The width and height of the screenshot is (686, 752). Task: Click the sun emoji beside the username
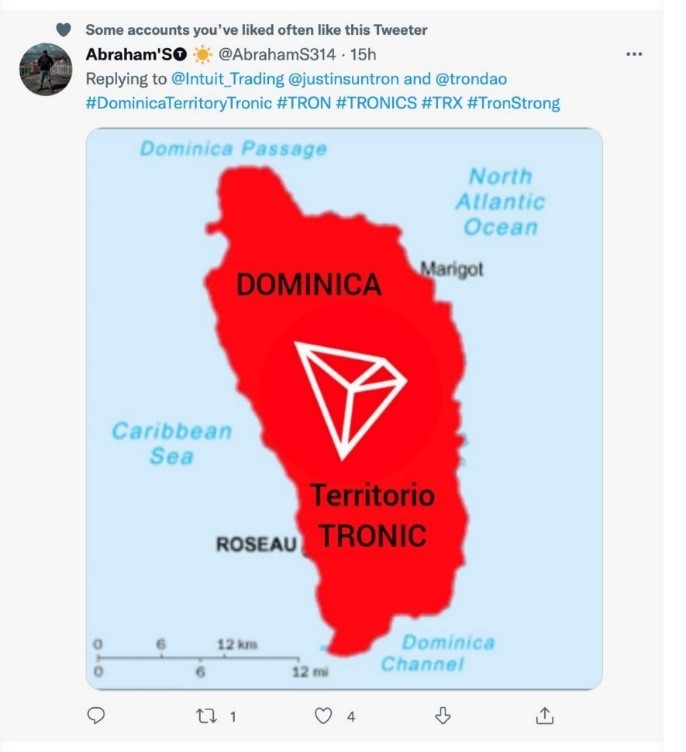202,54
